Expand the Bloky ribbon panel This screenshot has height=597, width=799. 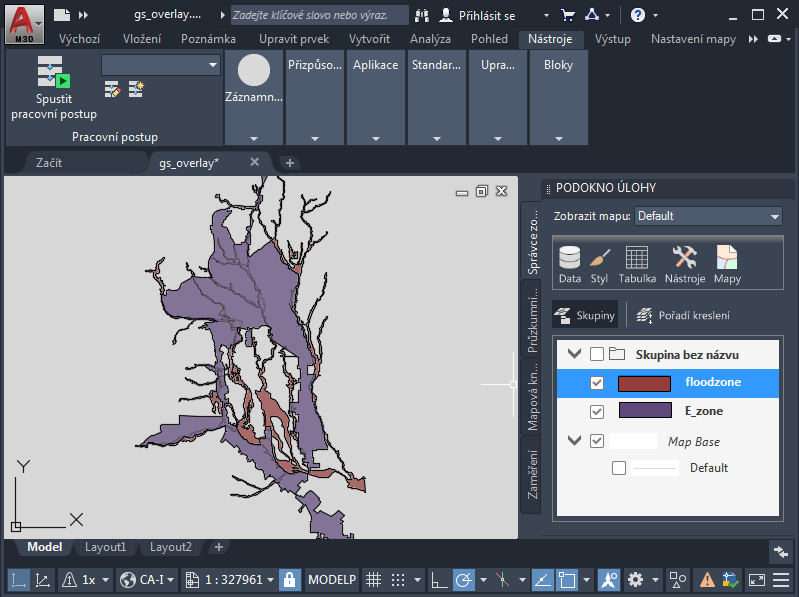(559, 139)
